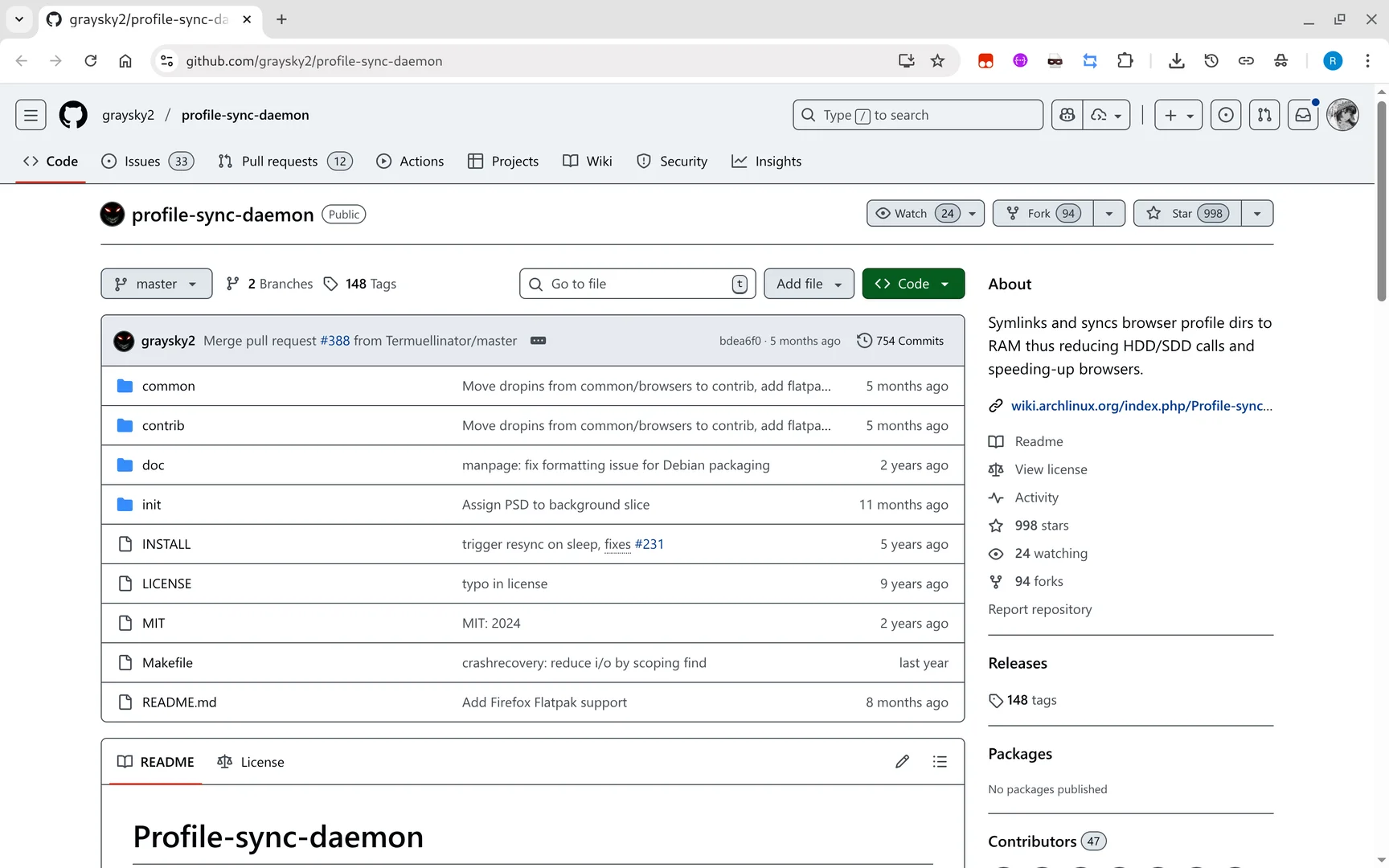Open the Projects tab
The width and height of the screenshot is (1389, 868).
[503, 162]
